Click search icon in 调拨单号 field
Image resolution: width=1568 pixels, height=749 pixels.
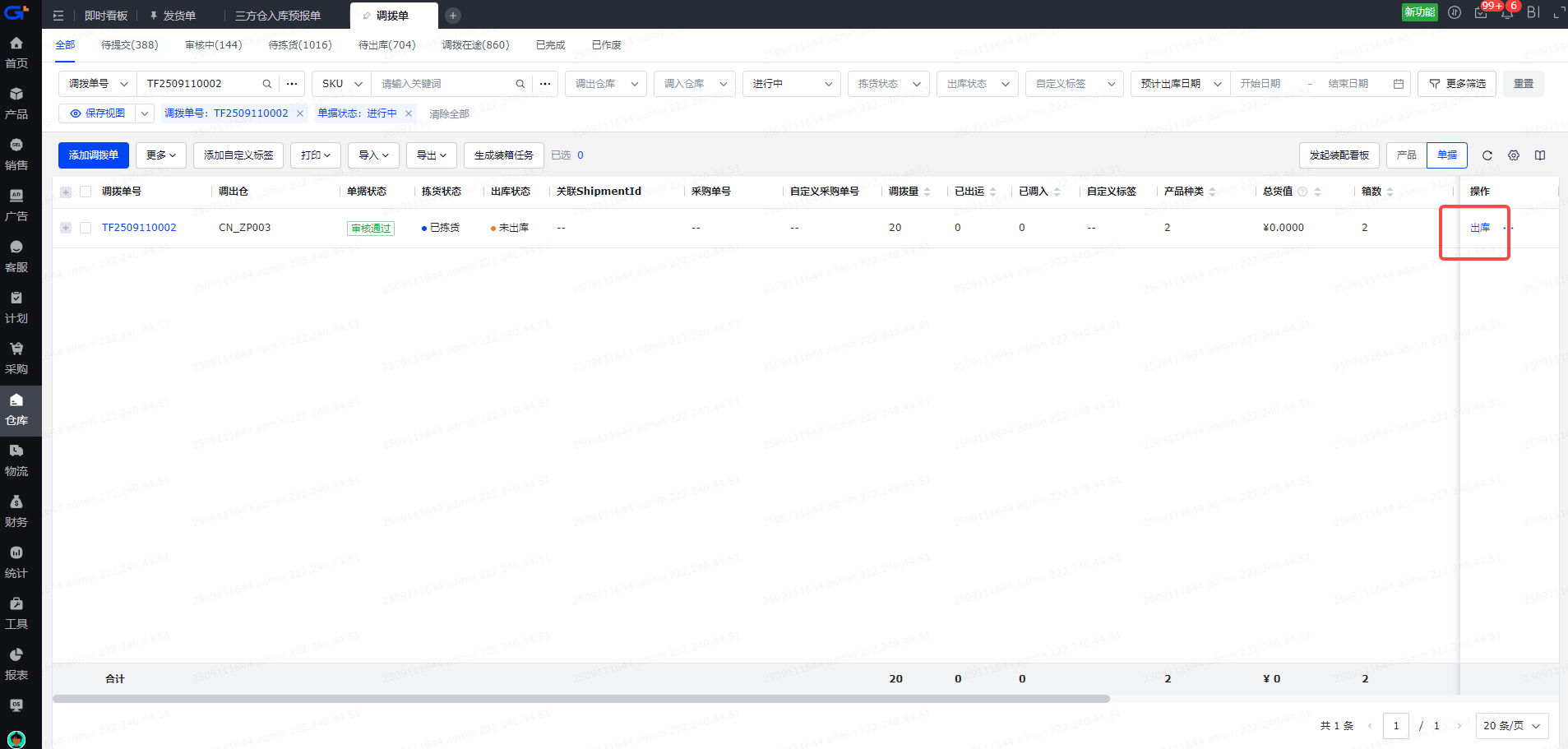click(267, 84)
